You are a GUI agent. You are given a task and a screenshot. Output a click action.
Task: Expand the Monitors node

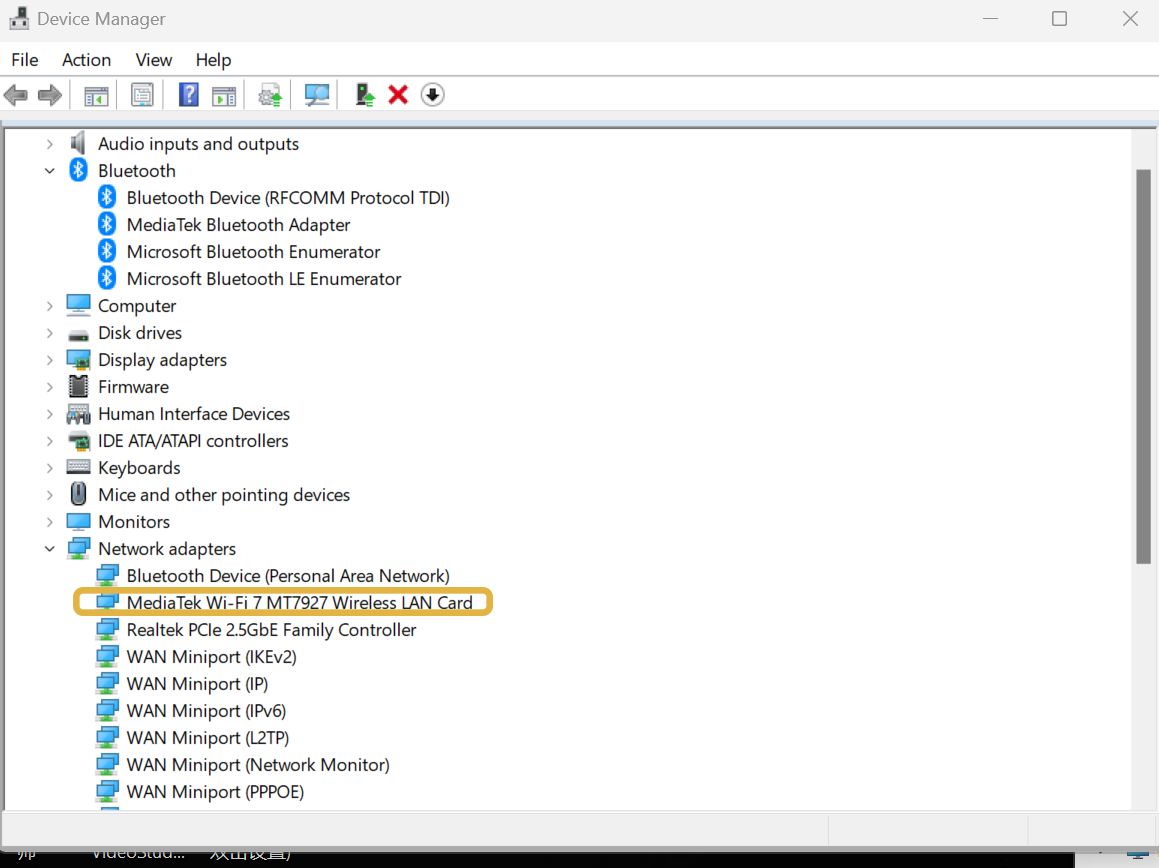click(50, 522)
